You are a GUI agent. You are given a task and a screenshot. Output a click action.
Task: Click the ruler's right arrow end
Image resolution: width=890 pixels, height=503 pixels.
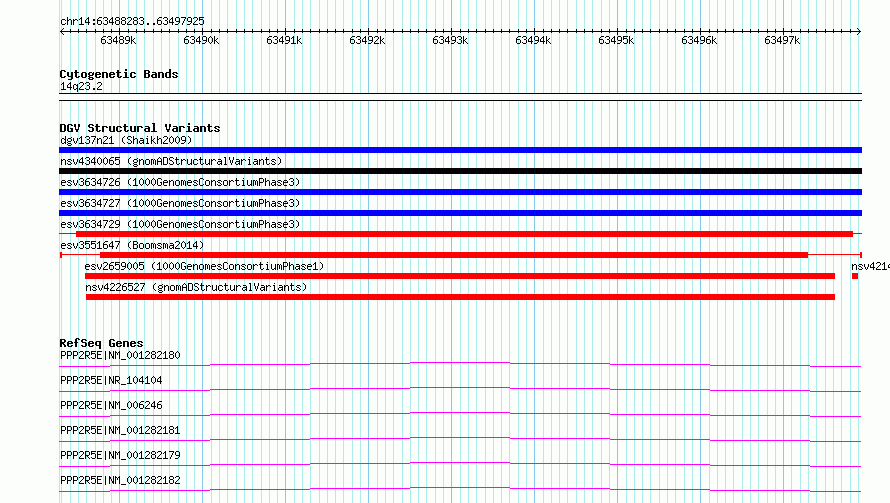[x=859, y=31]
